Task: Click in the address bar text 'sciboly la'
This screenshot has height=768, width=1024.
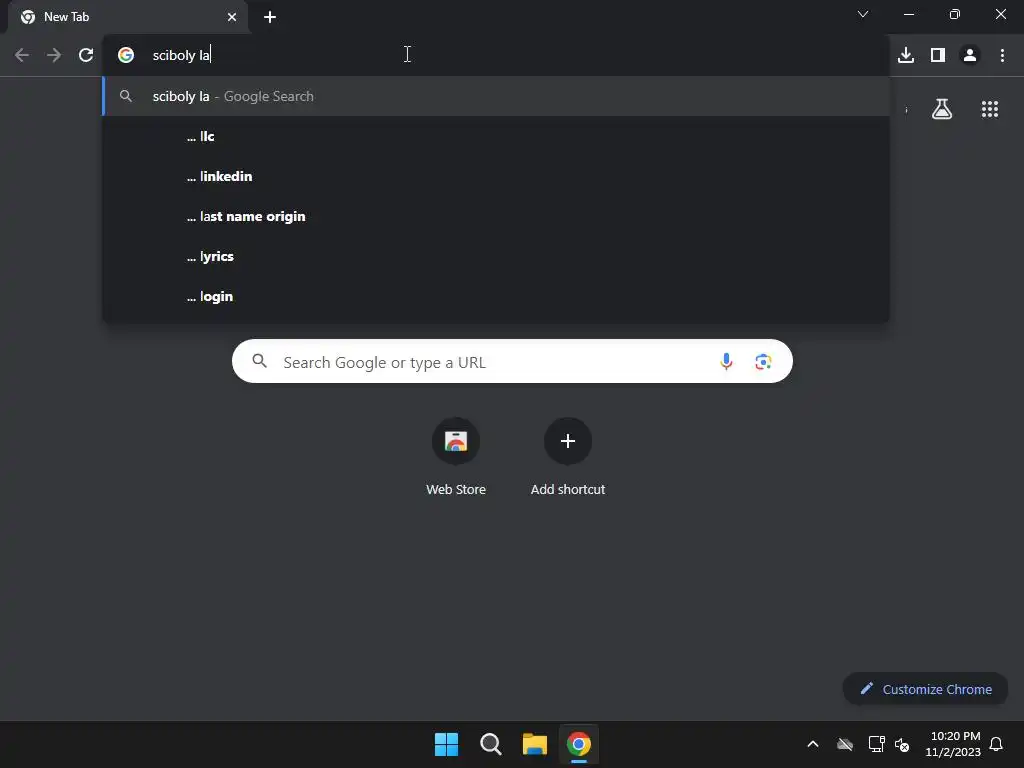Action: click(x=181, y=55)
